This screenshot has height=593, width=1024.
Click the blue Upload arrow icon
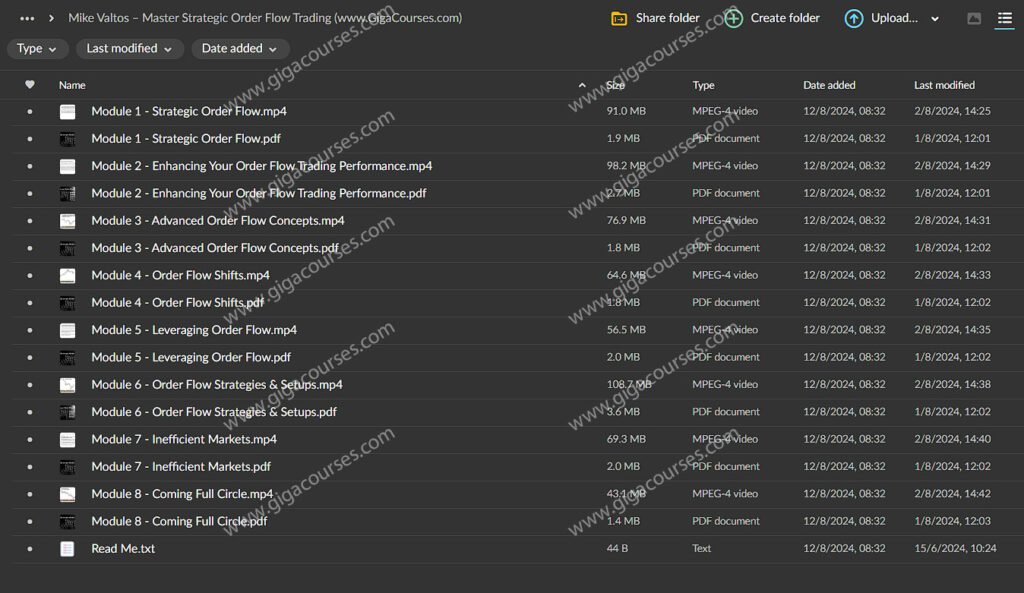854,18
